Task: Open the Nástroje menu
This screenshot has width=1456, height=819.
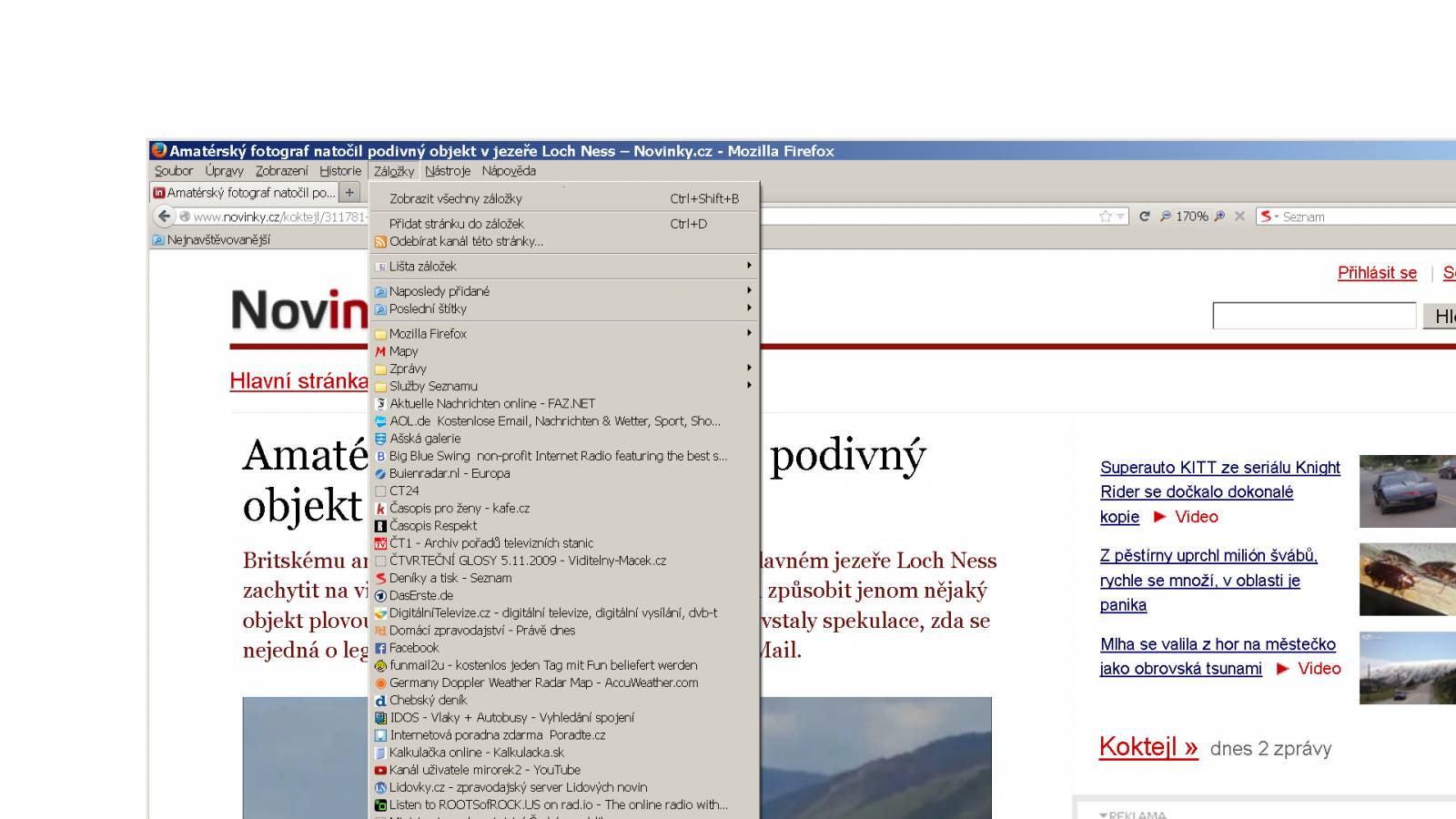Action: [448, 171]
